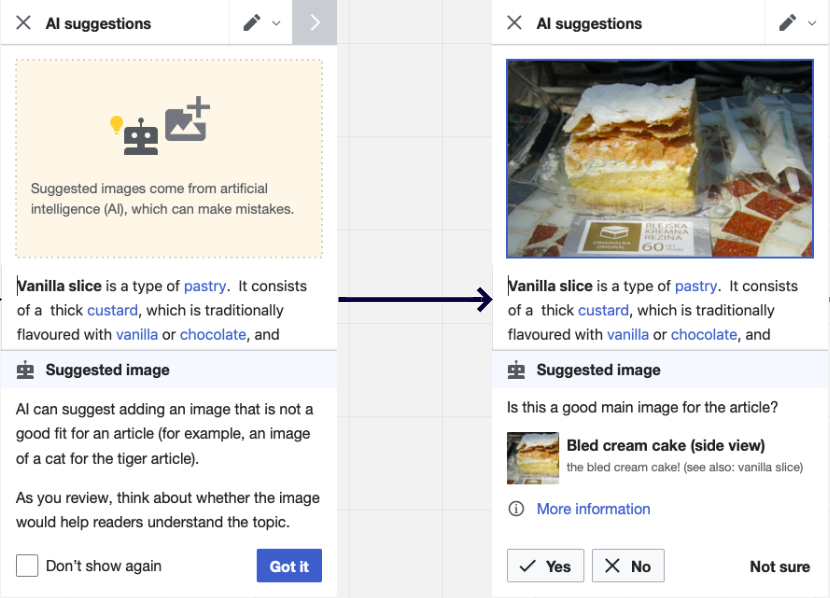Click the pencil edit icon in right panel
The height and width of the screenshot is (598, 830).
(787, 23)
